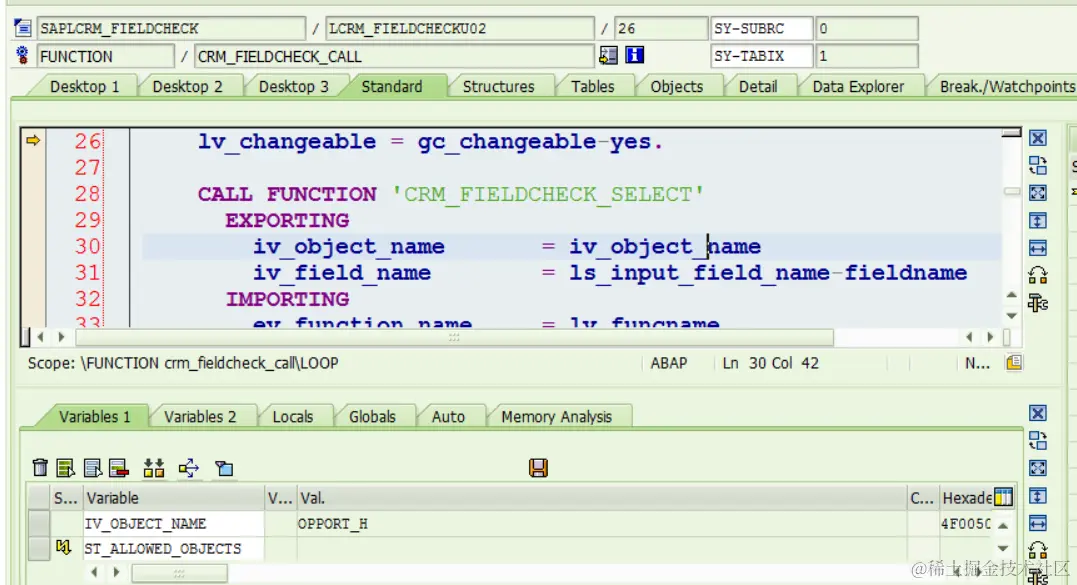Click the editor's vertical scroll down arrow
This screenshot has height=585, width=1077.
(x=1011, y=315)
